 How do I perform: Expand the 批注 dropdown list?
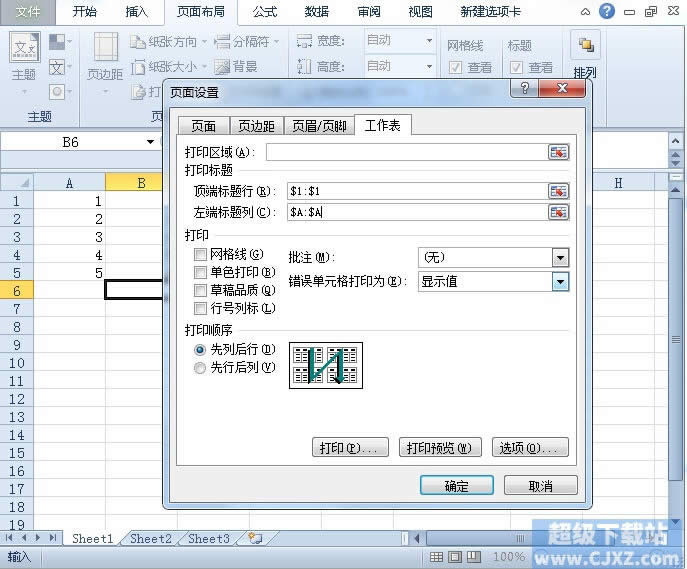(x=559, y=257)
